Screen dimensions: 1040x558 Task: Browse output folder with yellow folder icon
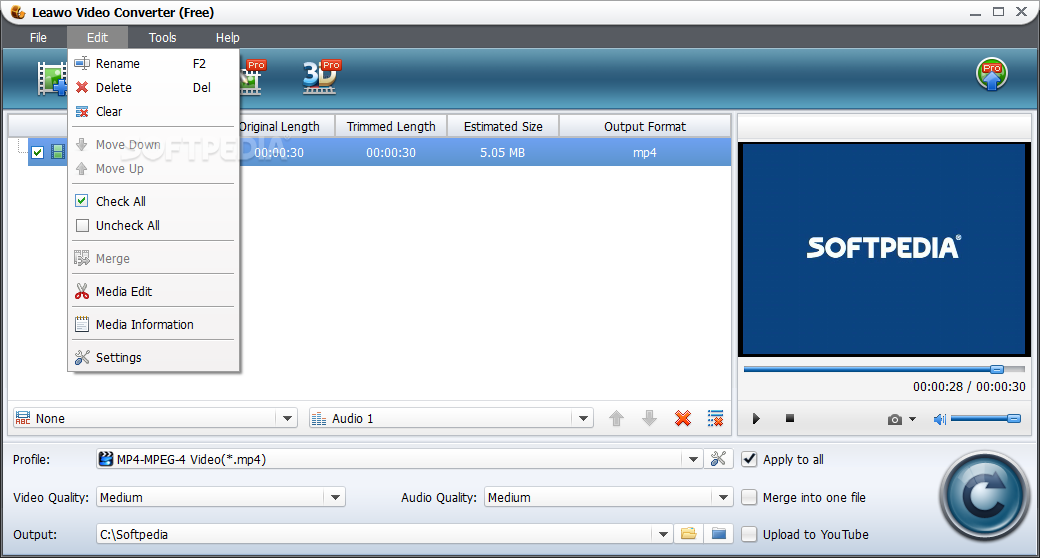click(x=689, y=533)
